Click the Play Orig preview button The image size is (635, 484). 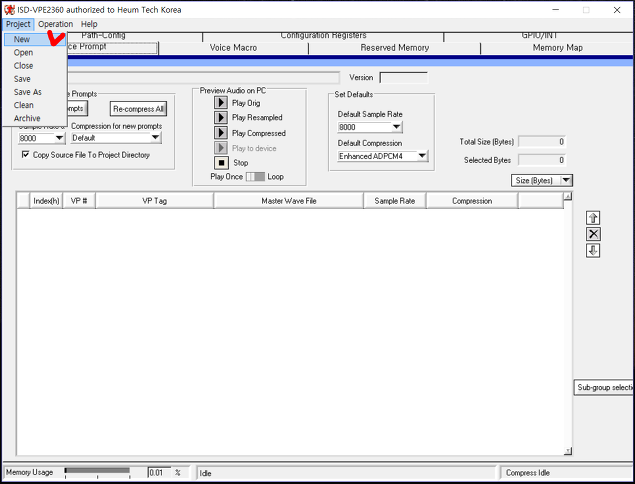tap(221, 102)
